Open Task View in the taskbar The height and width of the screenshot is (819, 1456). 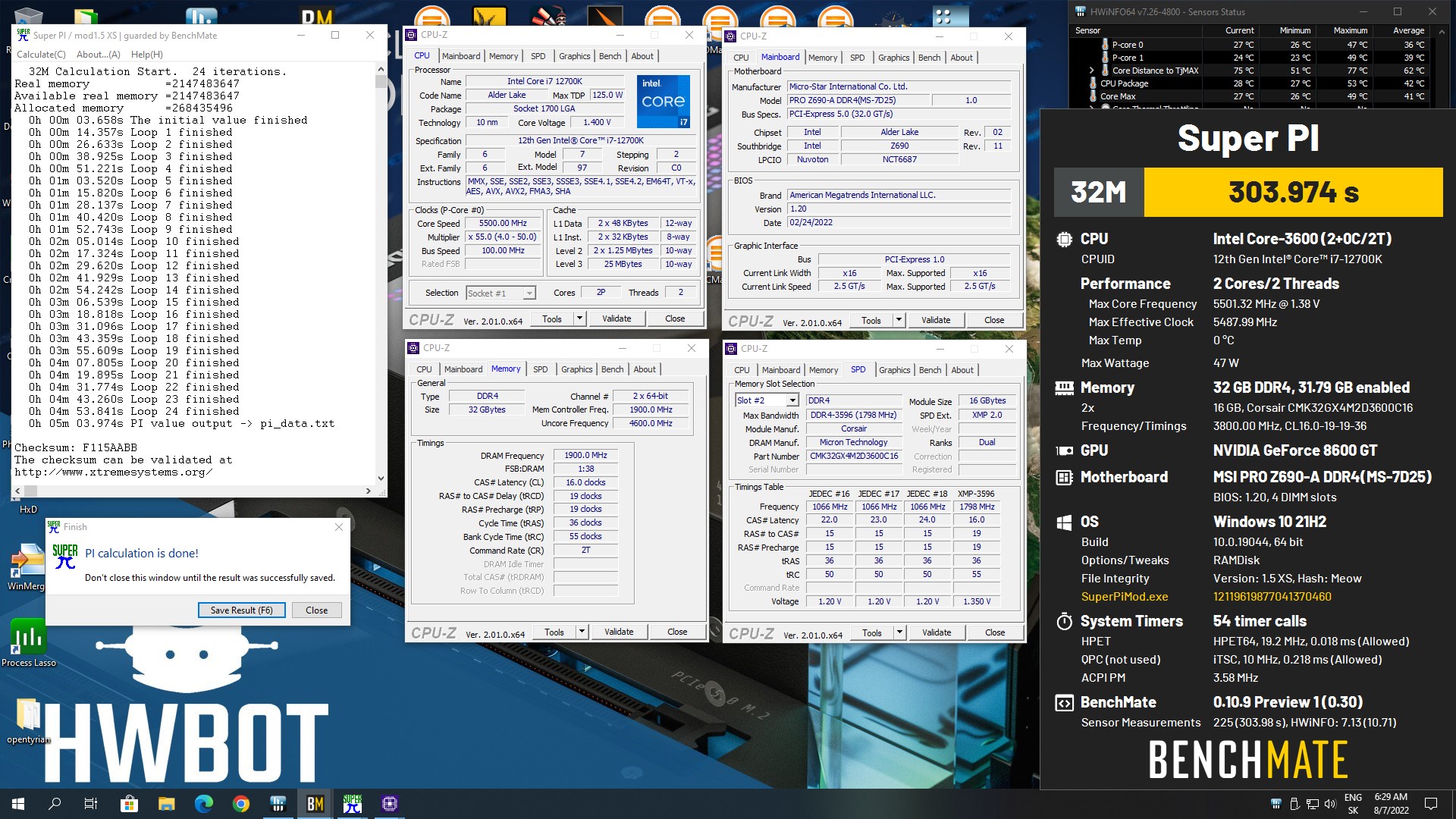click(91, 804)
